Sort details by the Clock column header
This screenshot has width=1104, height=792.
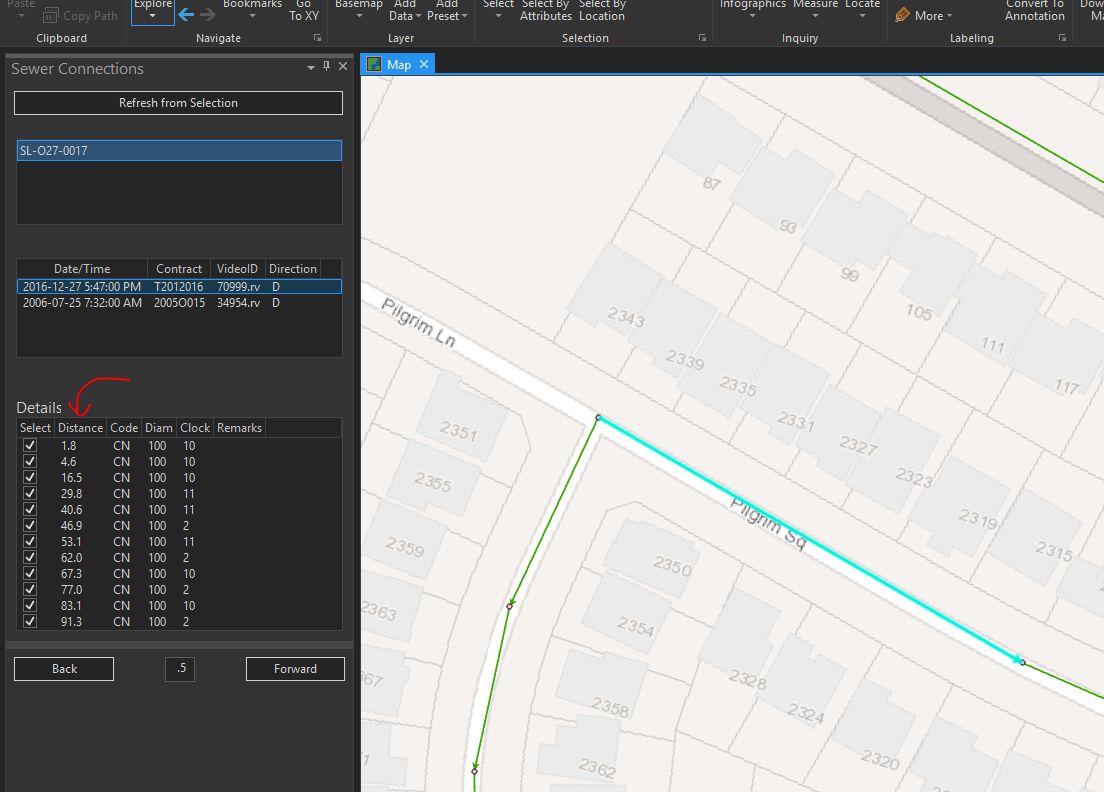click(x=195, y=428)
